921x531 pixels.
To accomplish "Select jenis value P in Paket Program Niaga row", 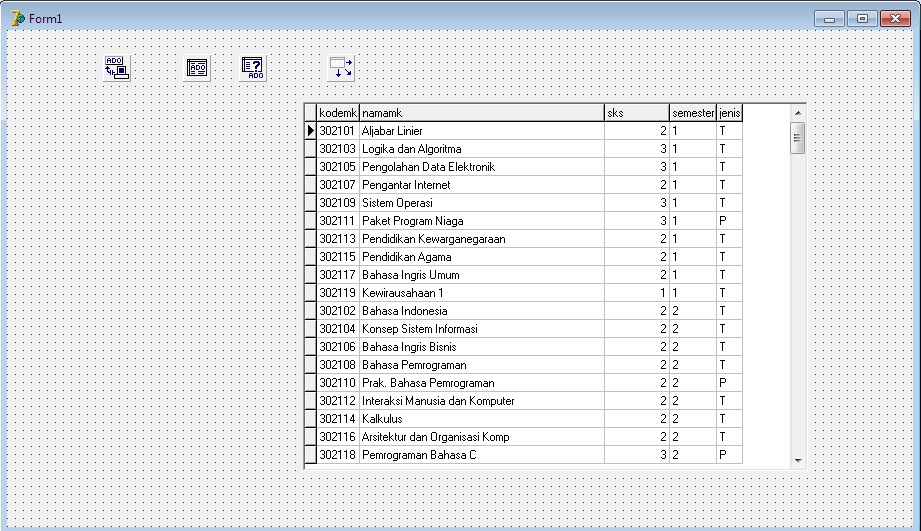I will point(730,221).
